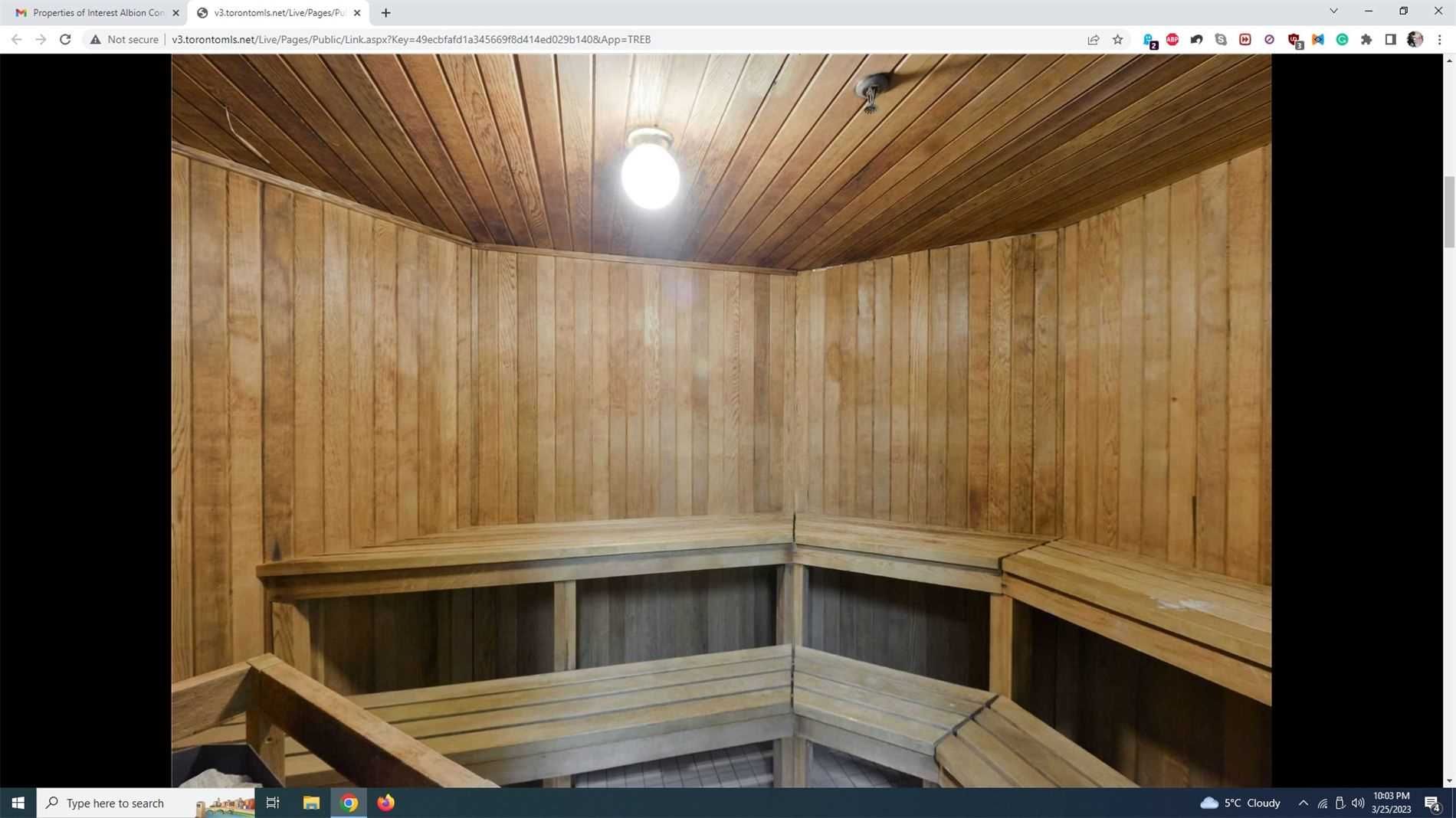Open the Grammarly extension icon
The width and height of the screenshot is (1456, 818).
(1342, 39)
